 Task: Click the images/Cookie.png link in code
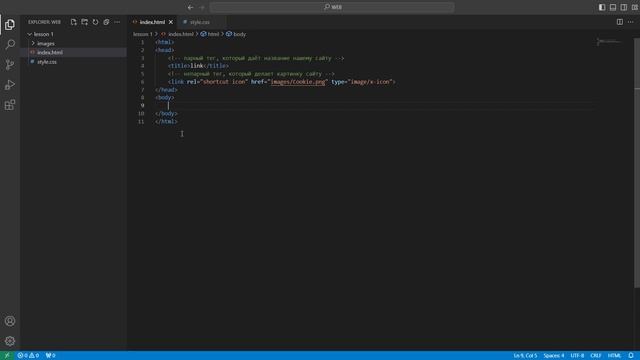[x=298, y=82]
